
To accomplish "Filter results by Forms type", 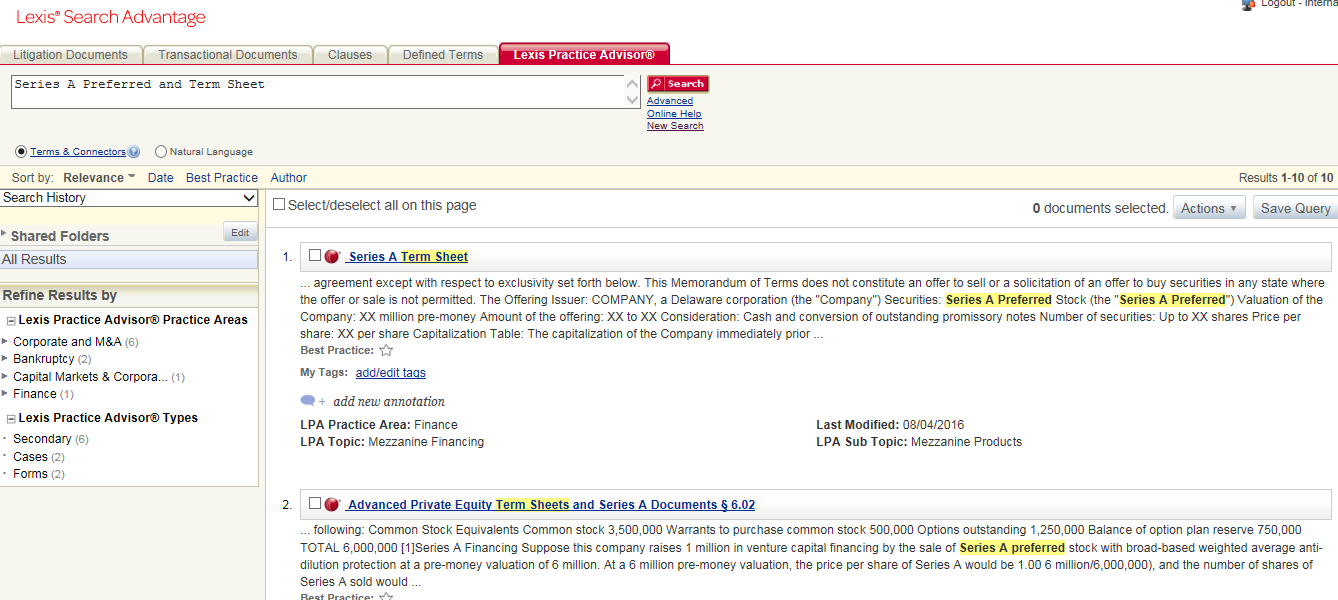I will (x=30, y=474).
